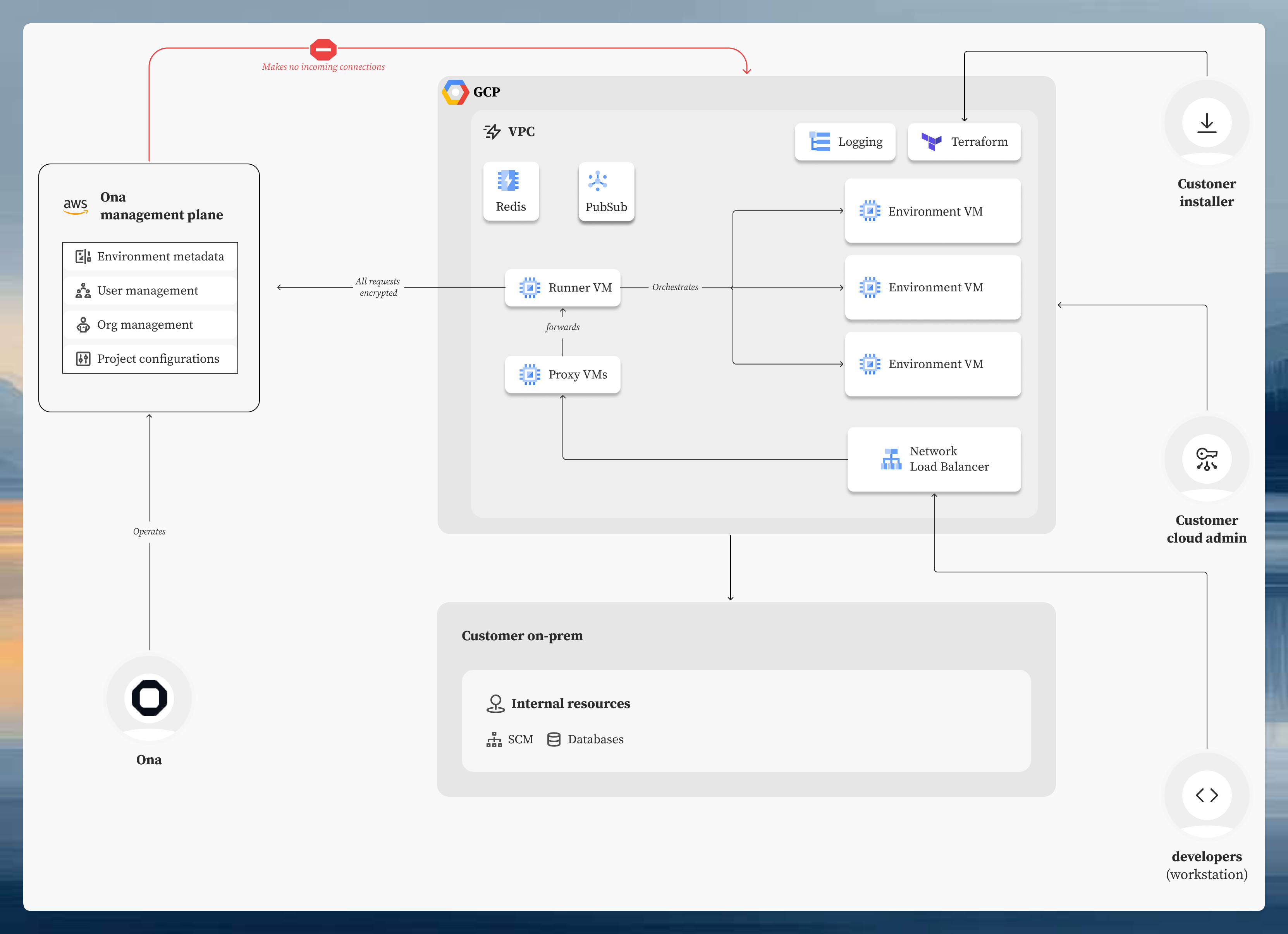Click the SCM icon under Internal resources
This screenshot has height=934, width=1288.
pos(495,739)
